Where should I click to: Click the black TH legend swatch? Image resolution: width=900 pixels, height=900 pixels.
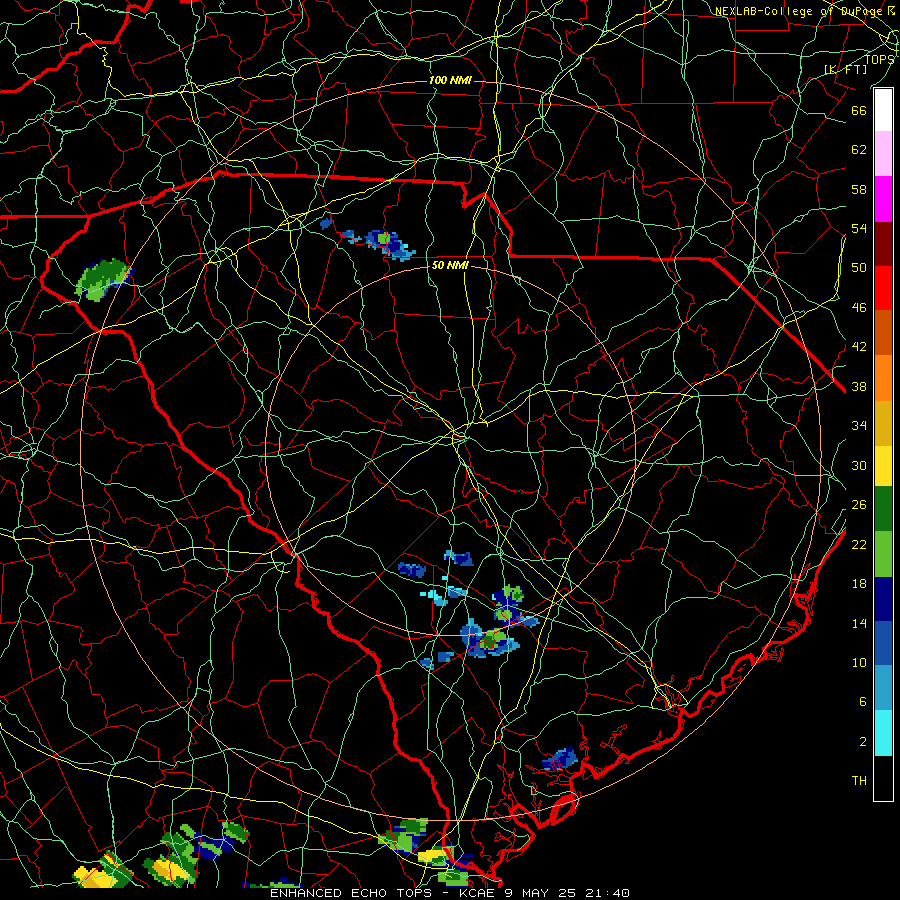coord(883,778)
